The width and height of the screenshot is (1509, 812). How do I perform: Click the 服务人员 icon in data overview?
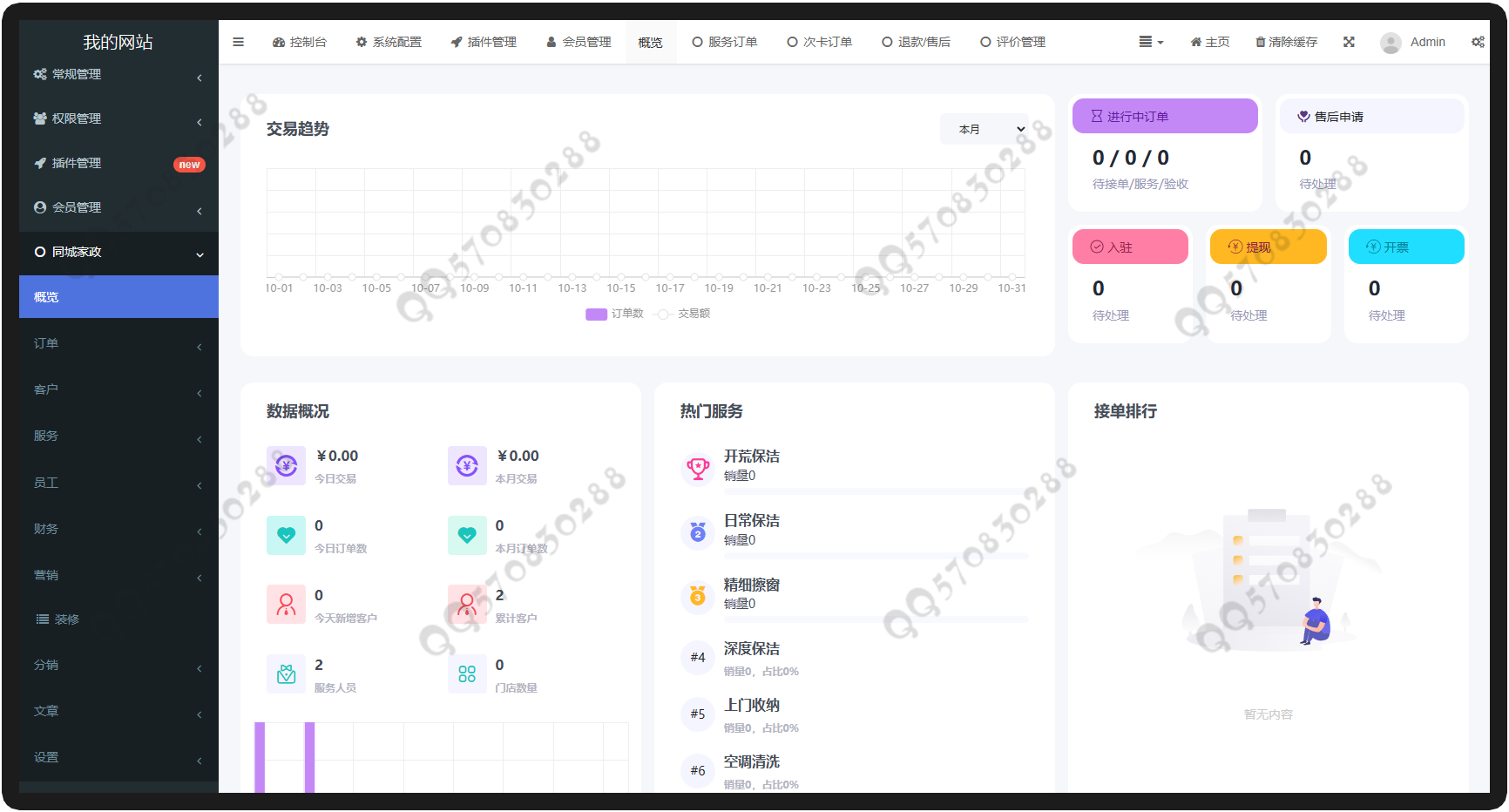pyautogui.click(x=286, y=674)
